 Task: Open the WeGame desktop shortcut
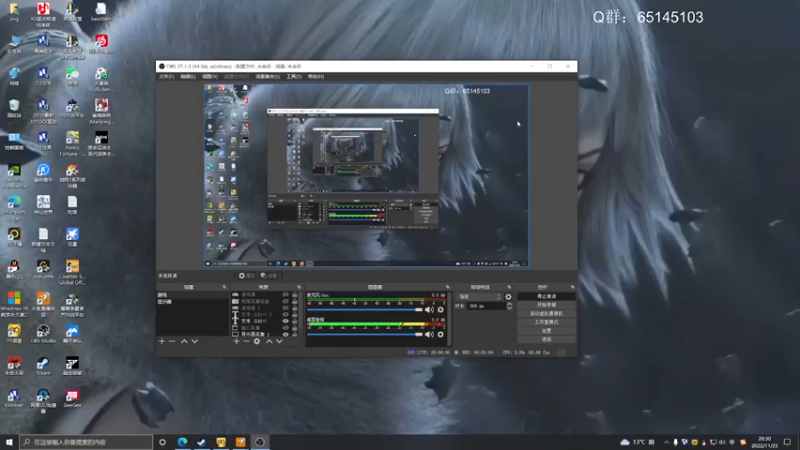[43, 269]
